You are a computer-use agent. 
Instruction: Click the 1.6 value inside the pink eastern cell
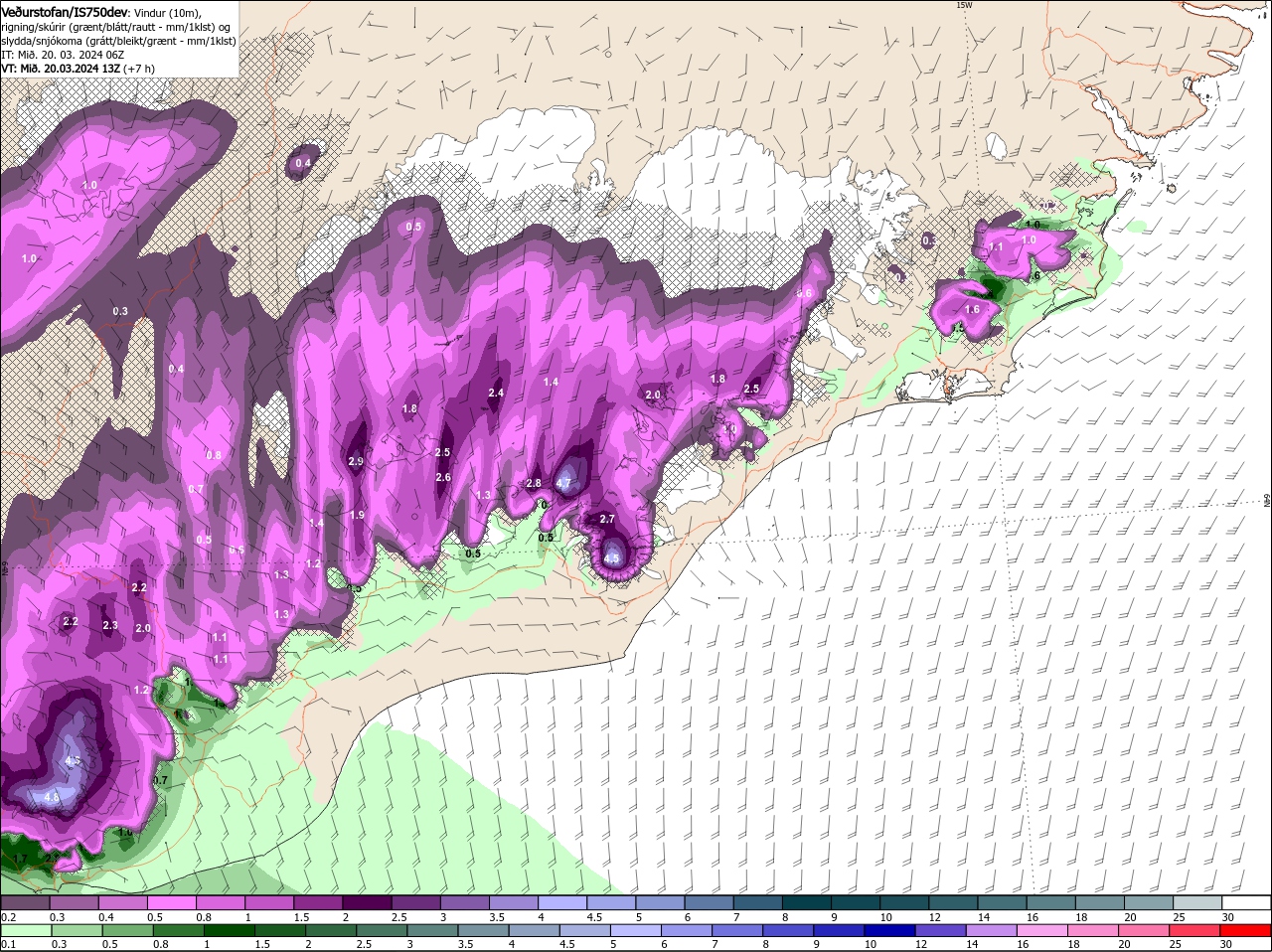click(972, 309)
